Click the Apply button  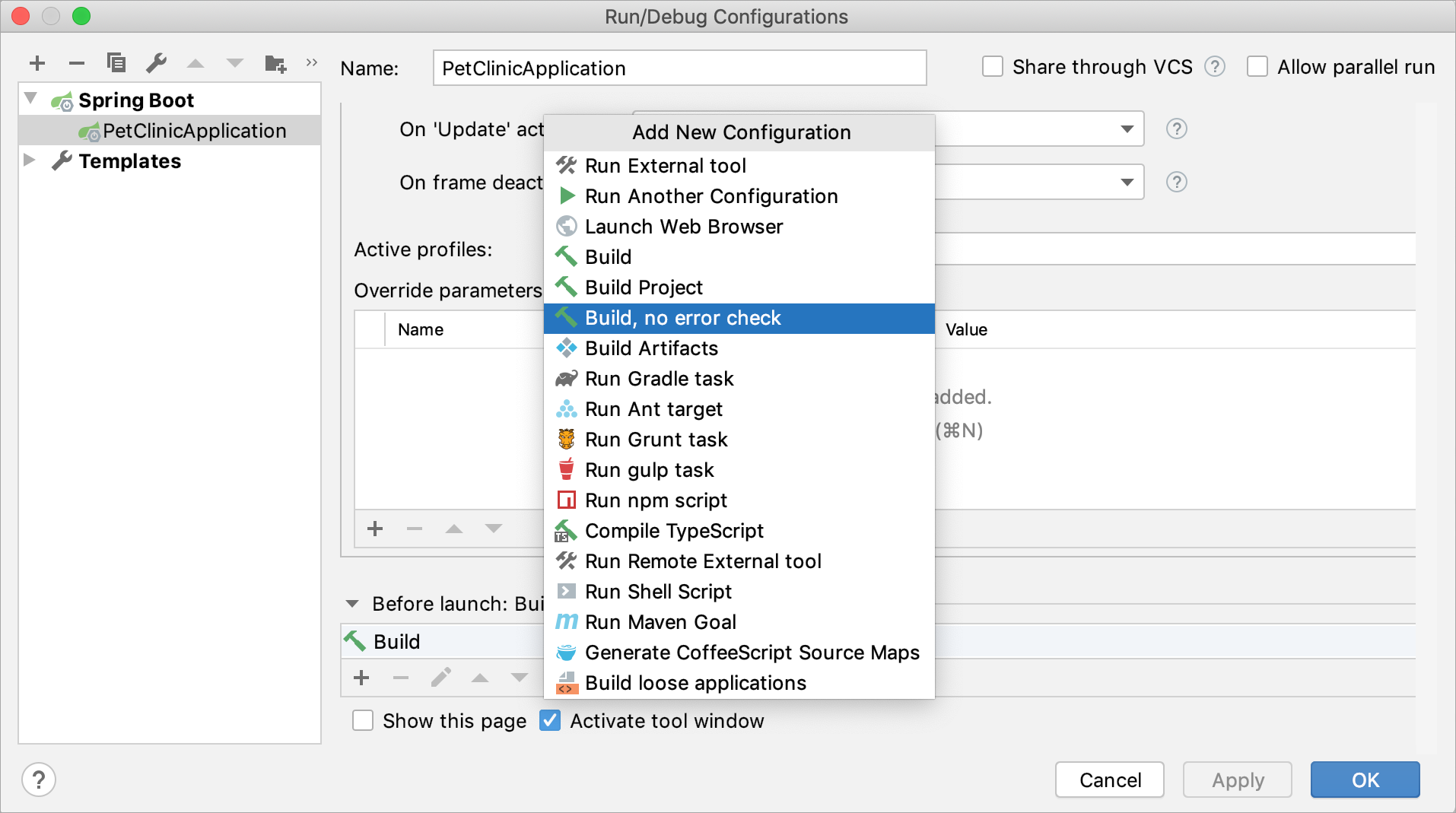(x=1238, y=780)
